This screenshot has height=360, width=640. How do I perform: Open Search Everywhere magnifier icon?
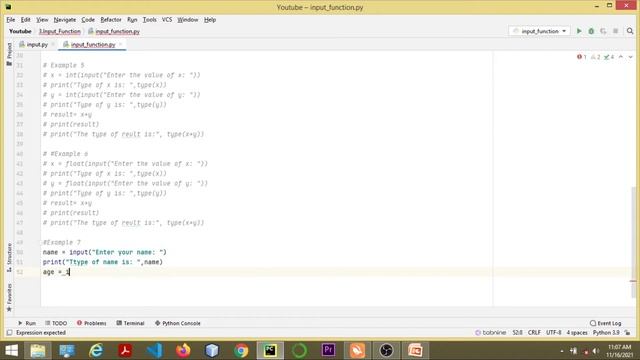point(630,31)
